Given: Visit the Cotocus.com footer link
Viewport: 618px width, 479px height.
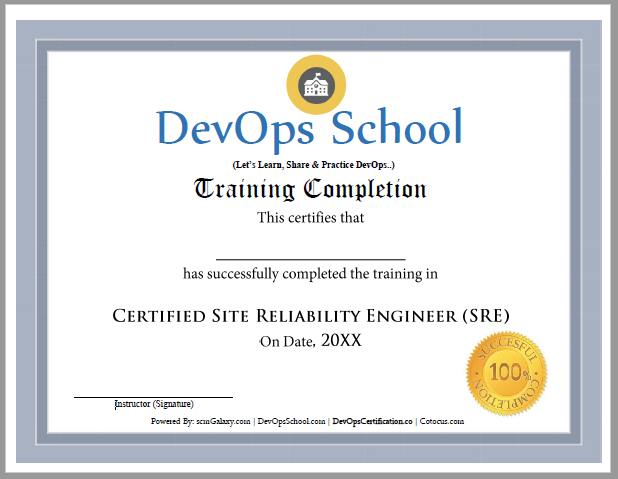Looking at the screenshot, I should [x=442, y=422].
